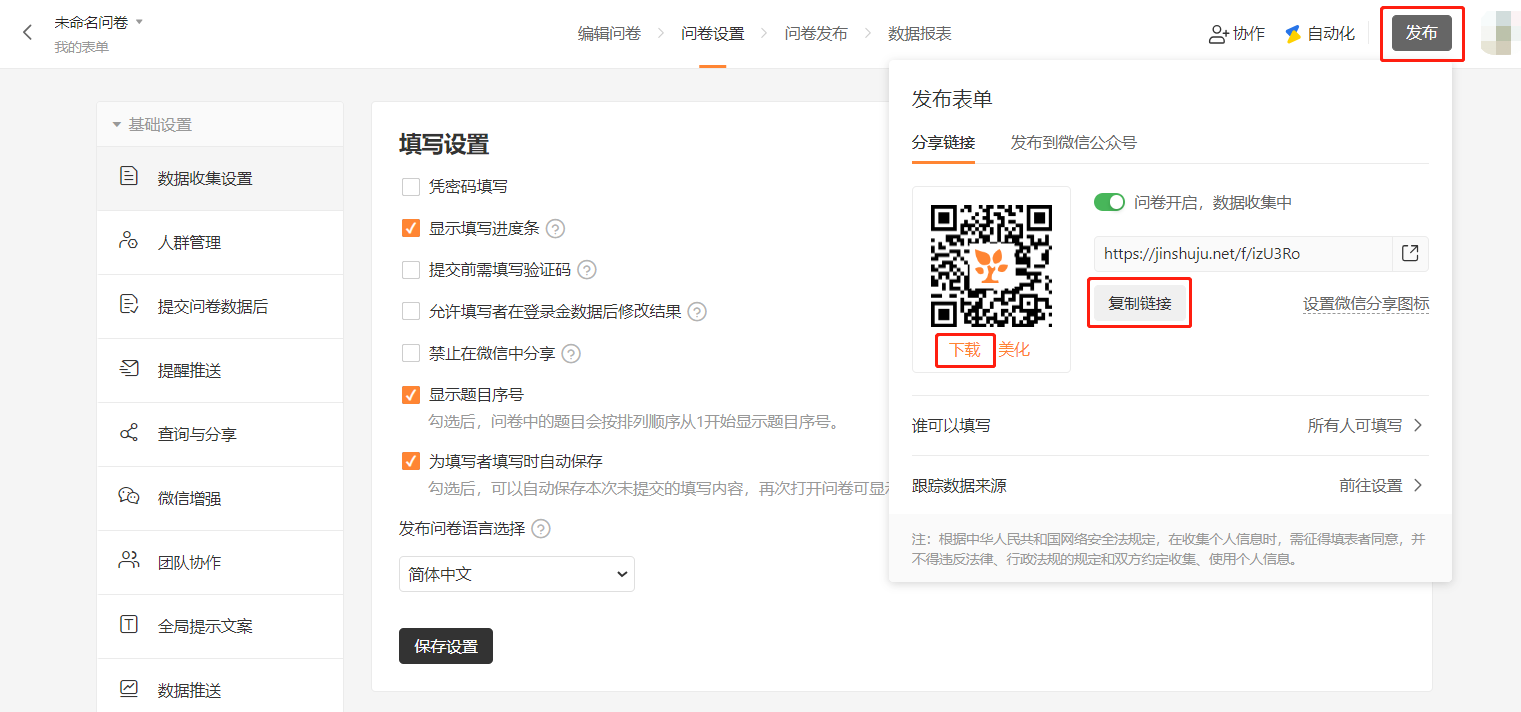
Task: Open 数据推送 in sidebar
Action: click(x=220, y=686)
